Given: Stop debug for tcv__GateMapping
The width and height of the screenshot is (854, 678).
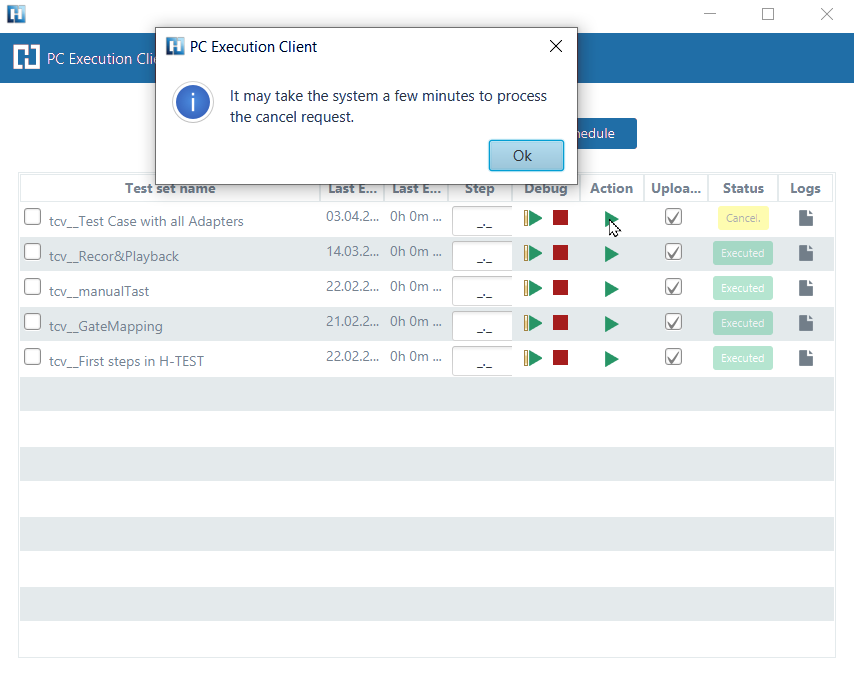Looking at the screenshot, I should click(x=560, y=323).
